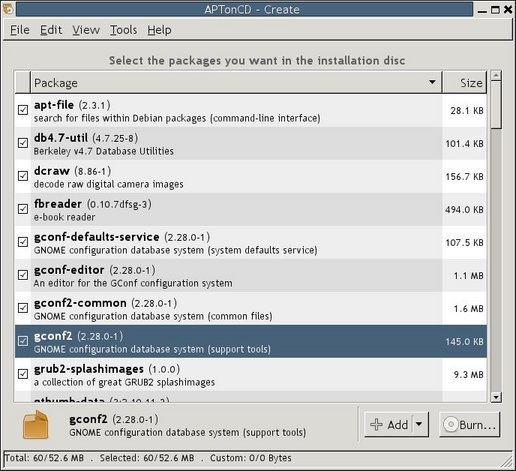Click the Package column header
Image resolution: width=516 pixels, height=471 pixels.
236,82
